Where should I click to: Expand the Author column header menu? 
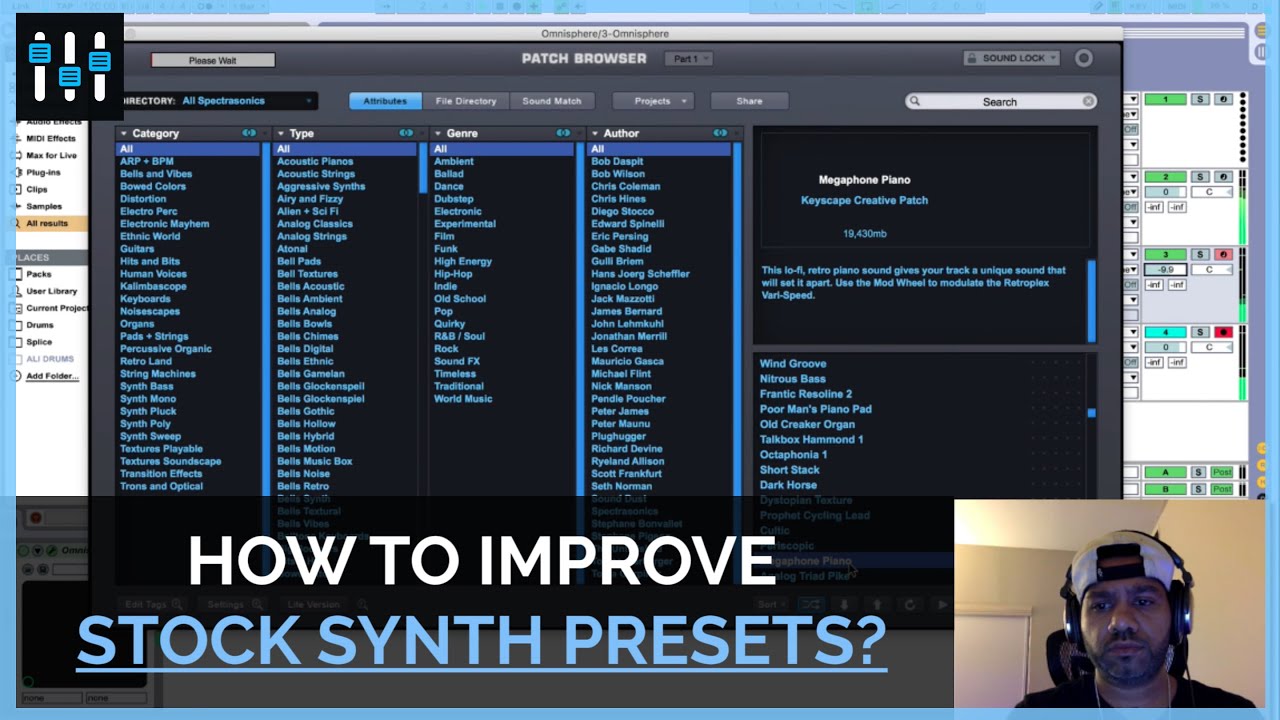[x=595, y=133]
